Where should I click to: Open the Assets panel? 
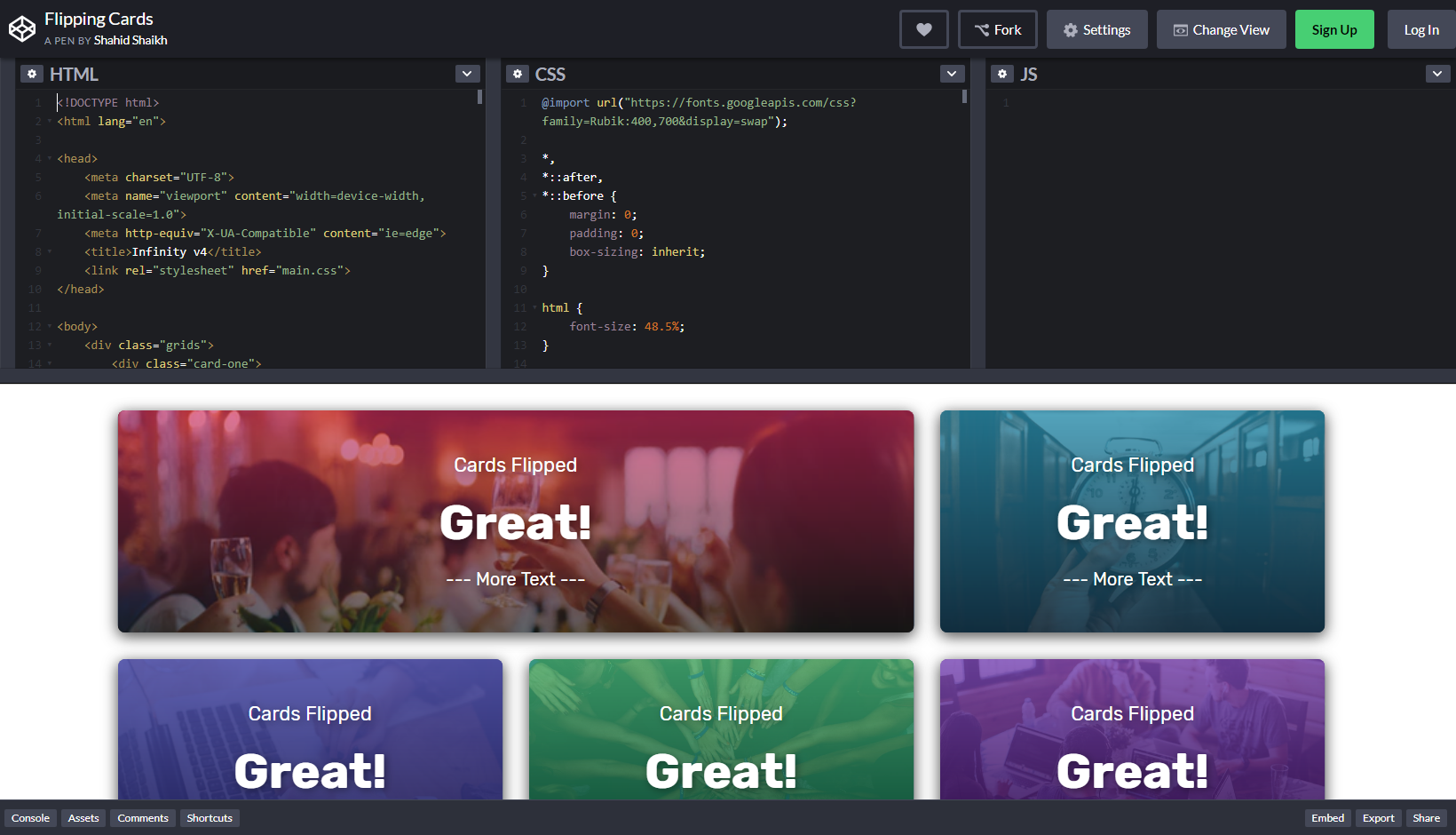pos(83,818)
